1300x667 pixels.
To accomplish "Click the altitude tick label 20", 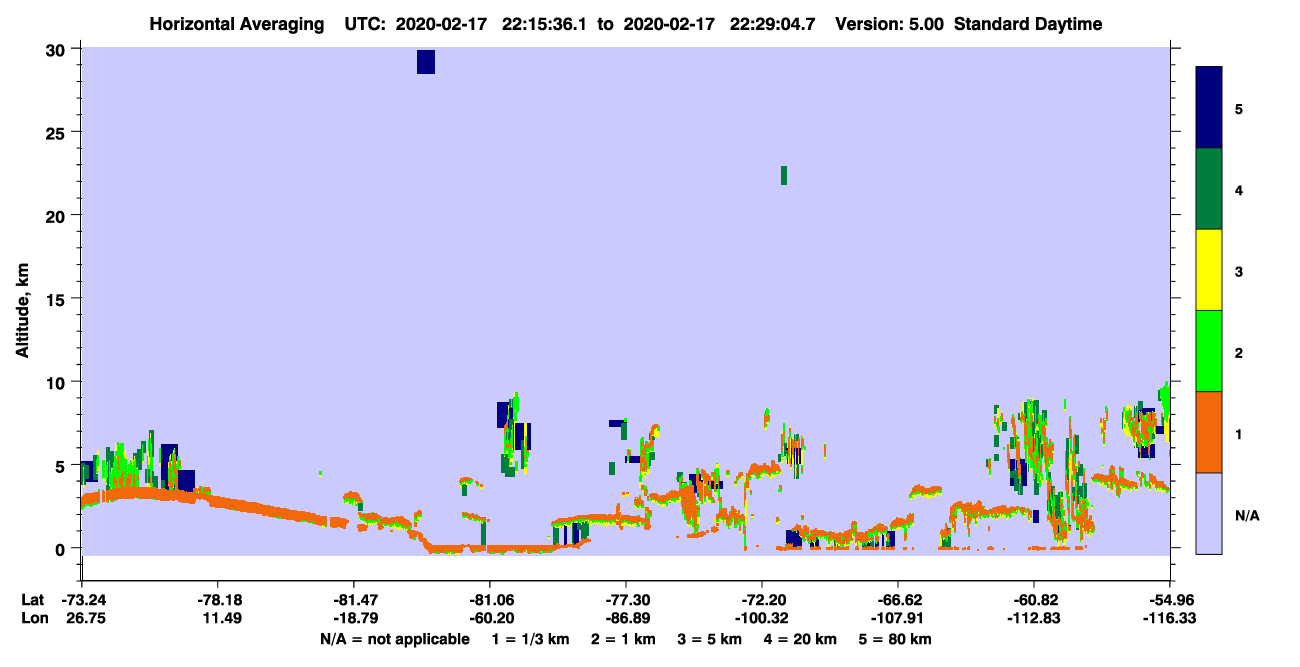I will 58,215.
